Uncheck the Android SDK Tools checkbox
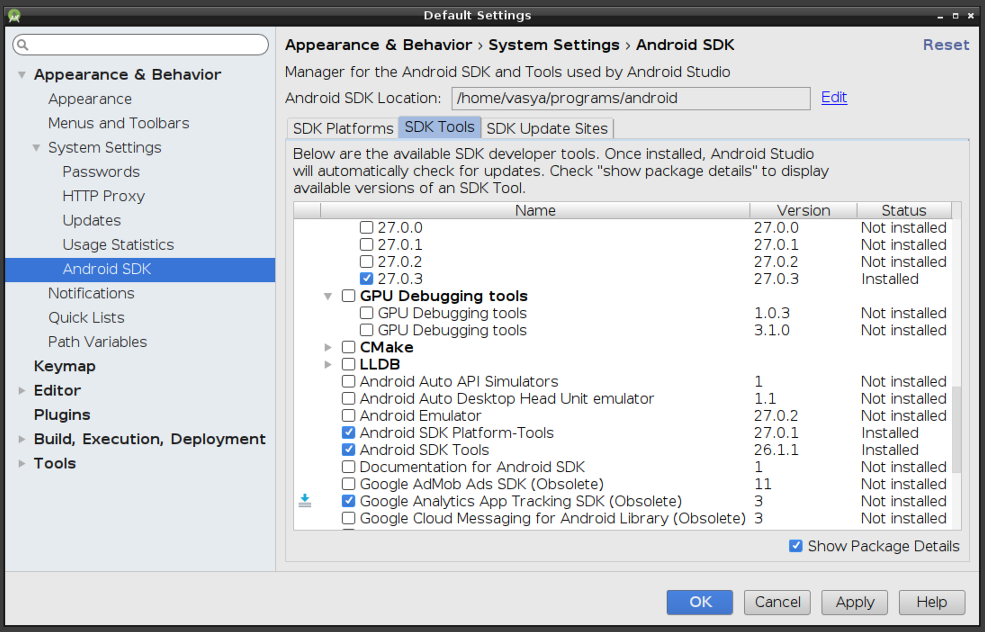The width and height of the screenshot is (985, 632). click(349, 449)
